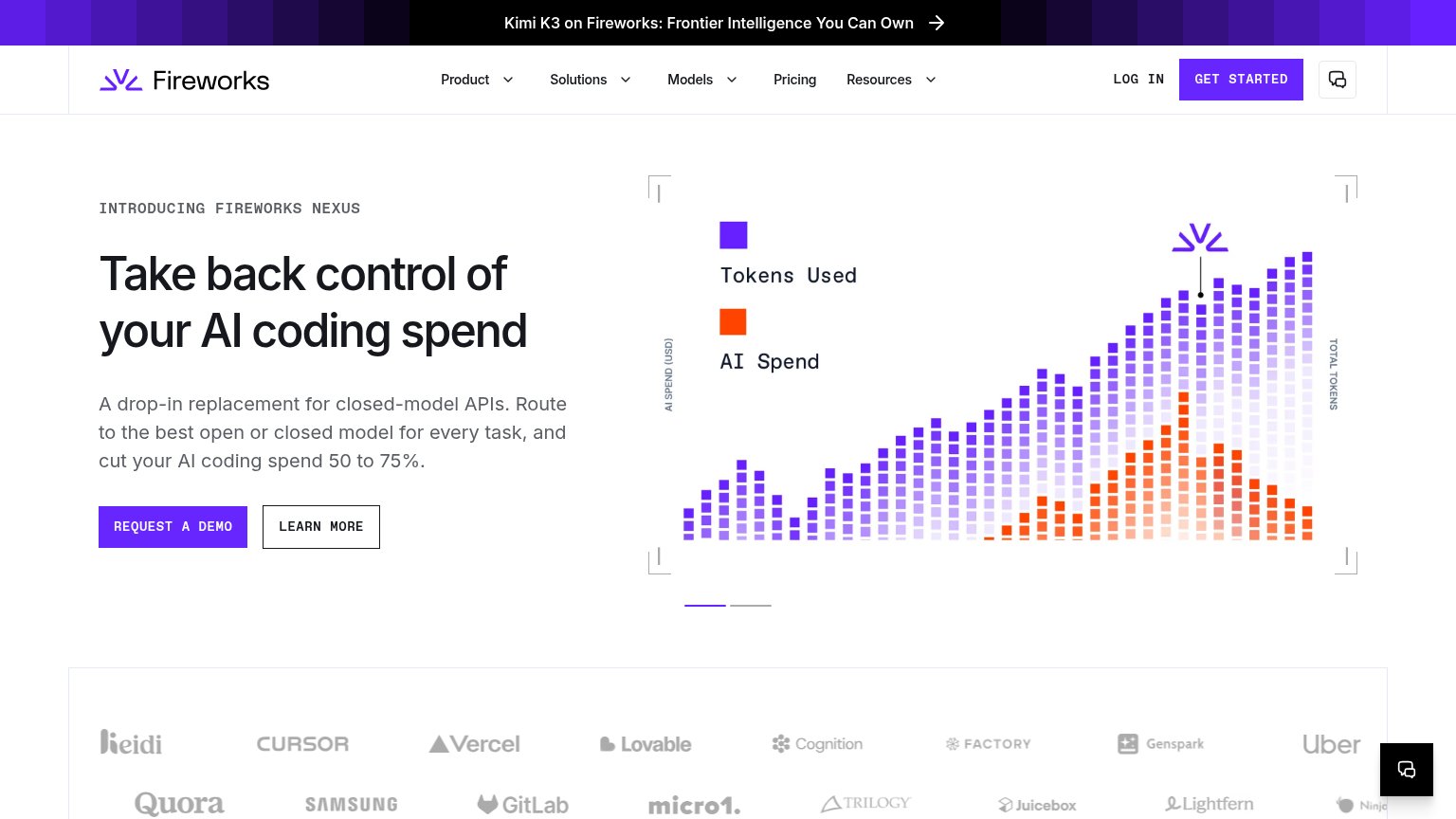Click the Cognition logo
Screen dimensions: 1456x819
(817, 744)
